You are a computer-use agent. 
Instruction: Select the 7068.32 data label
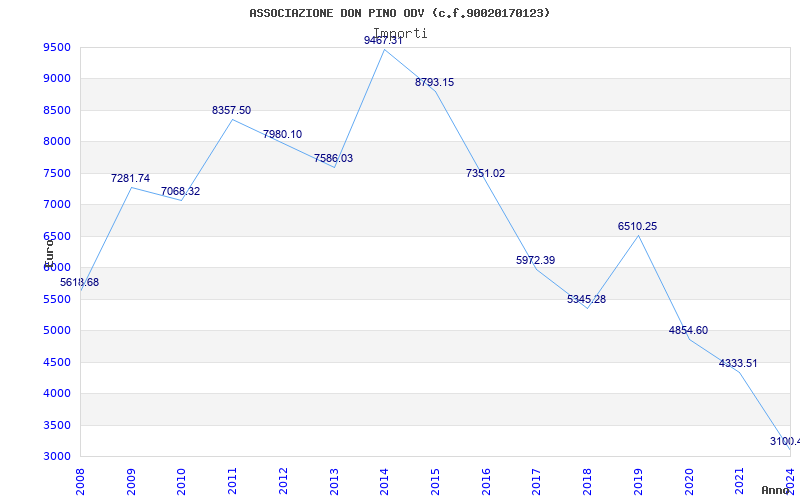click(181, 191)
